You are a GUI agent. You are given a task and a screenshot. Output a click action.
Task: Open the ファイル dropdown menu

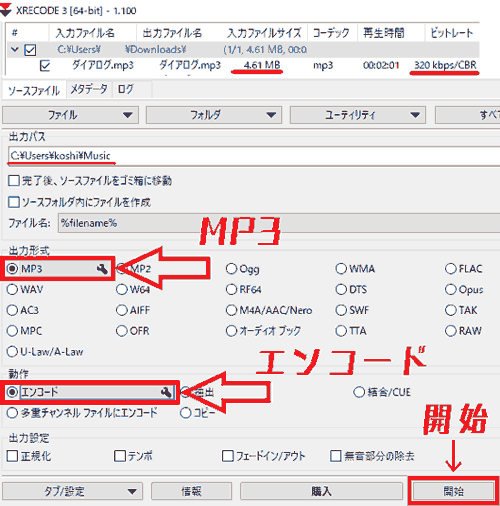(70, 115)
